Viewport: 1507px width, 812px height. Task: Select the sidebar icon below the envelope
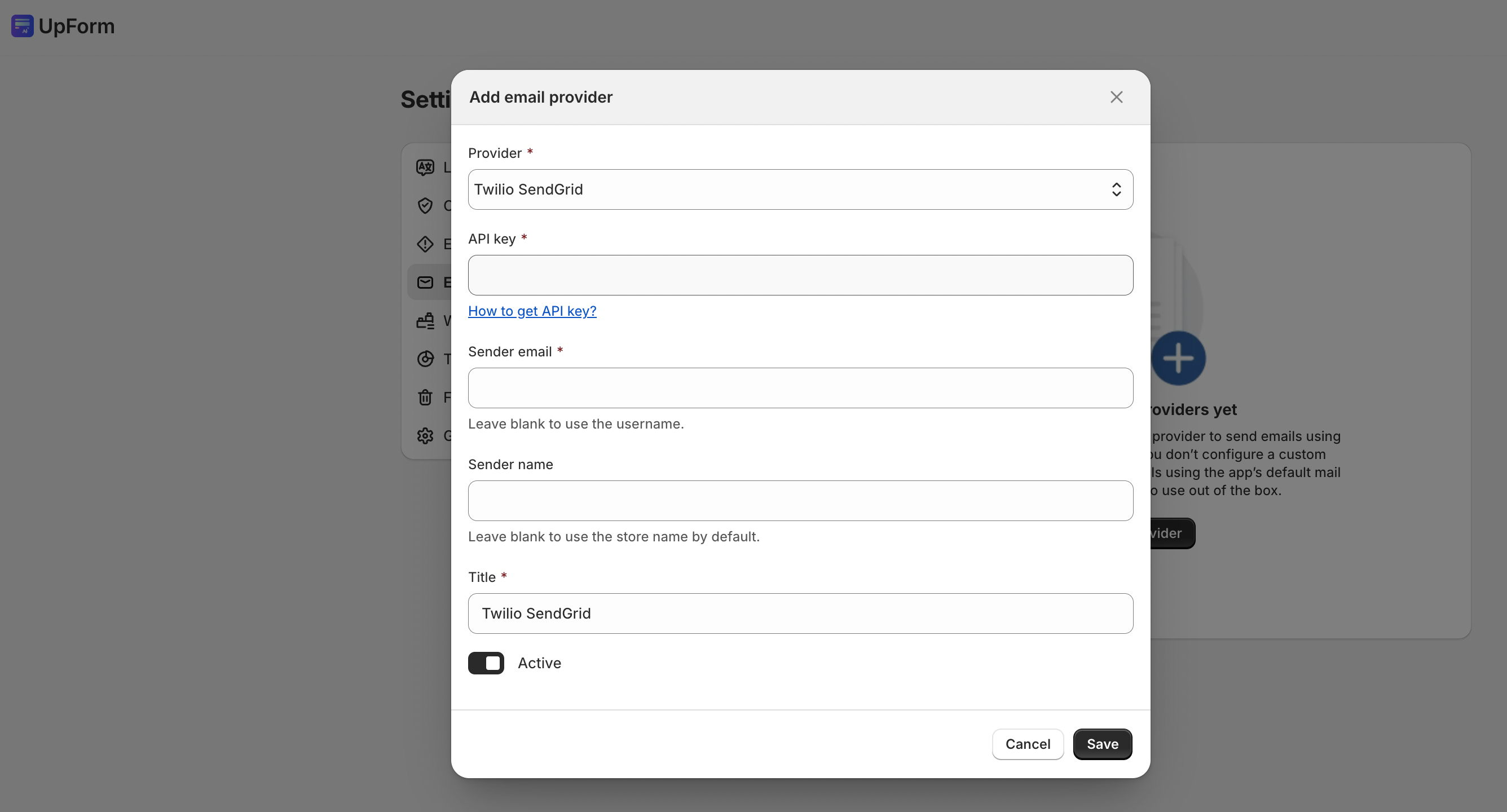tap(425, 321)
